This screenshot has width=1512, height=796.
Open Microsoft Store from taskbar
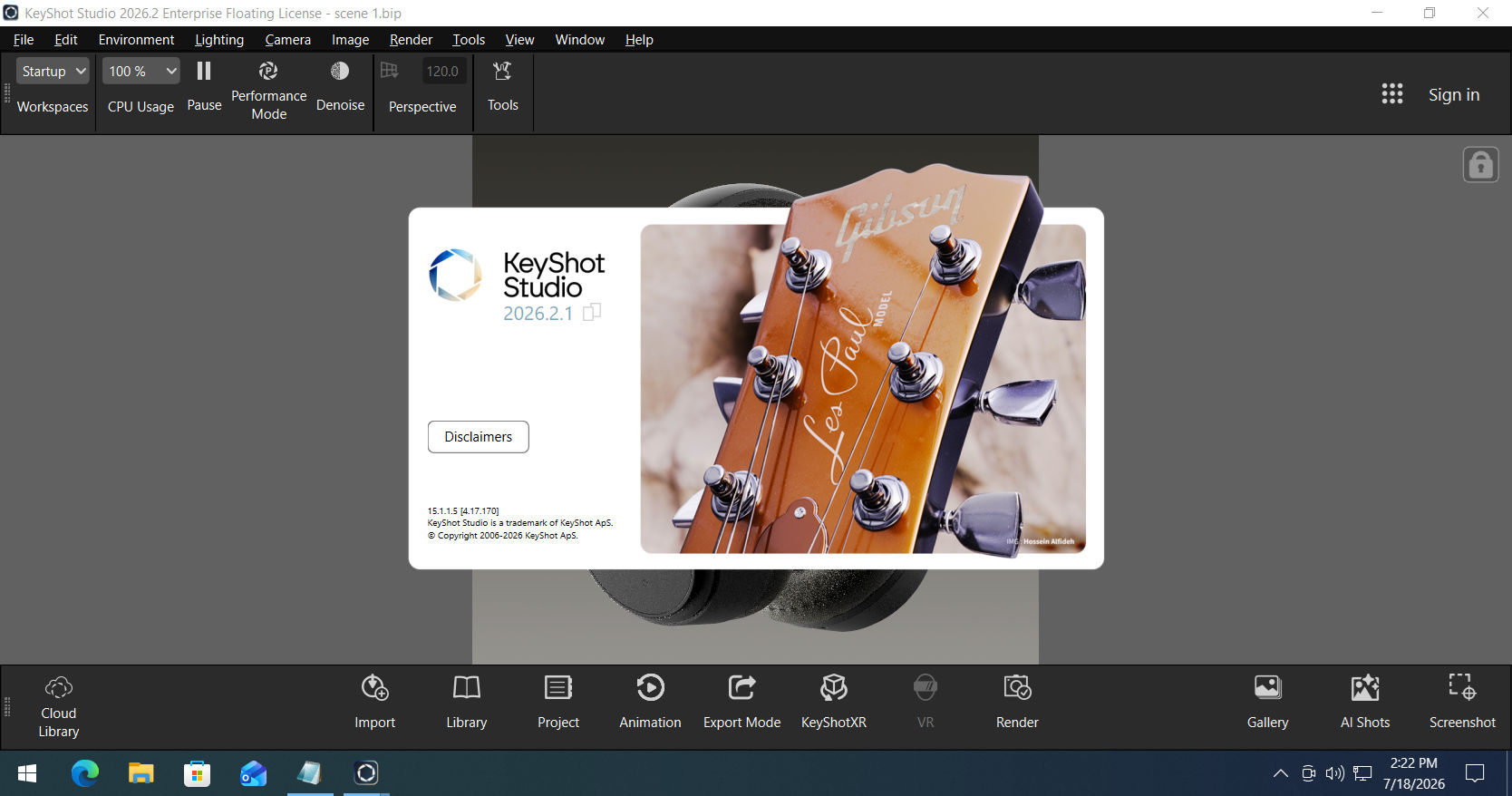tap(198, 773)
